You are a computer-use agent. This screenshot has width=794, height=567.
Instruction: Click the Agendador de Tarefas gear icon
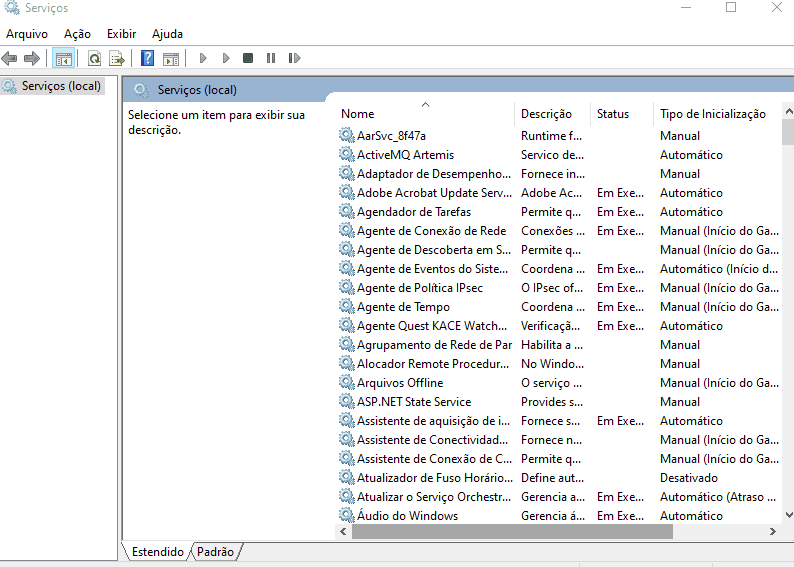346,211
